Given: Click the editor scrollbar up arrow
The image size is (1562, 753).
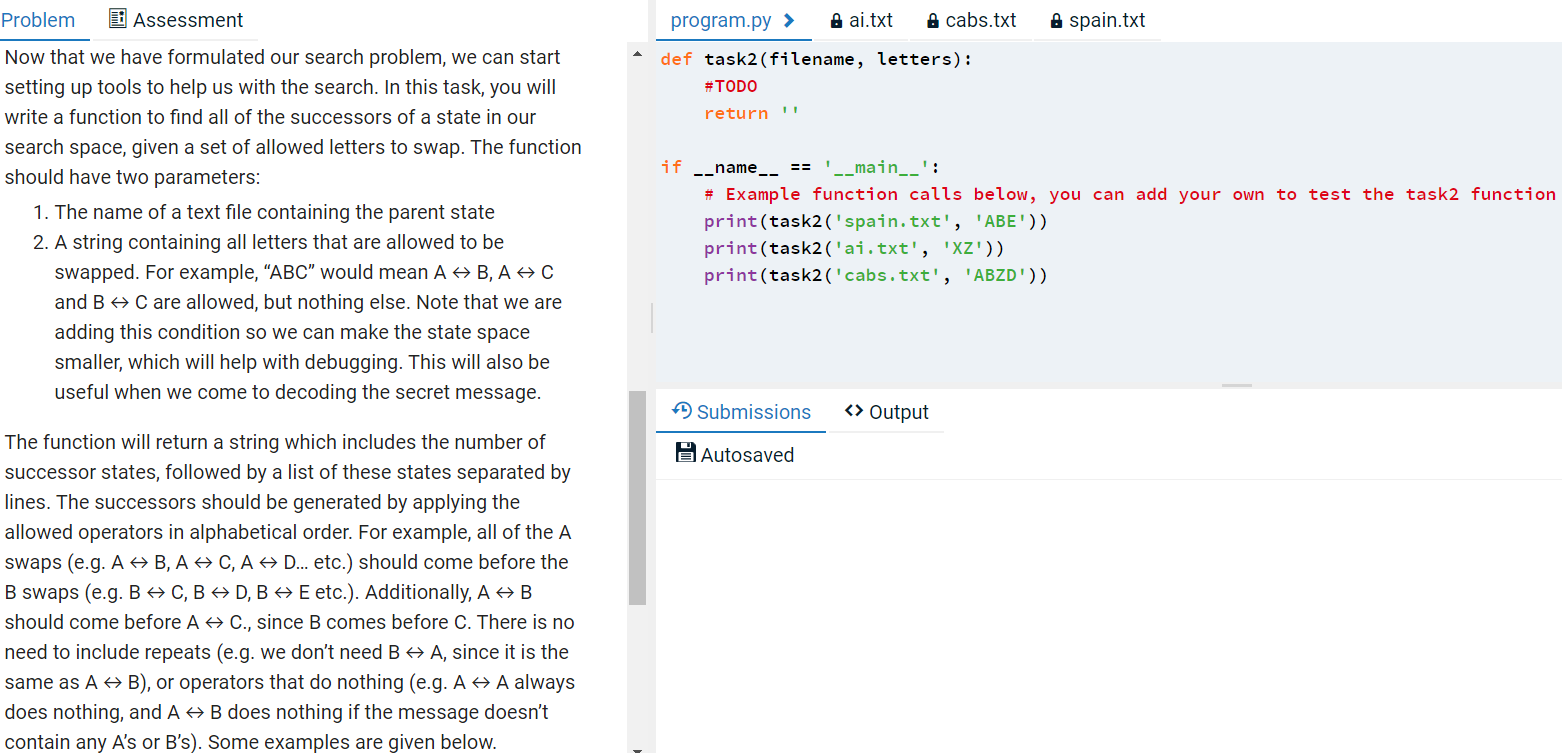Looking at the screenshot, I should (636, 55).
